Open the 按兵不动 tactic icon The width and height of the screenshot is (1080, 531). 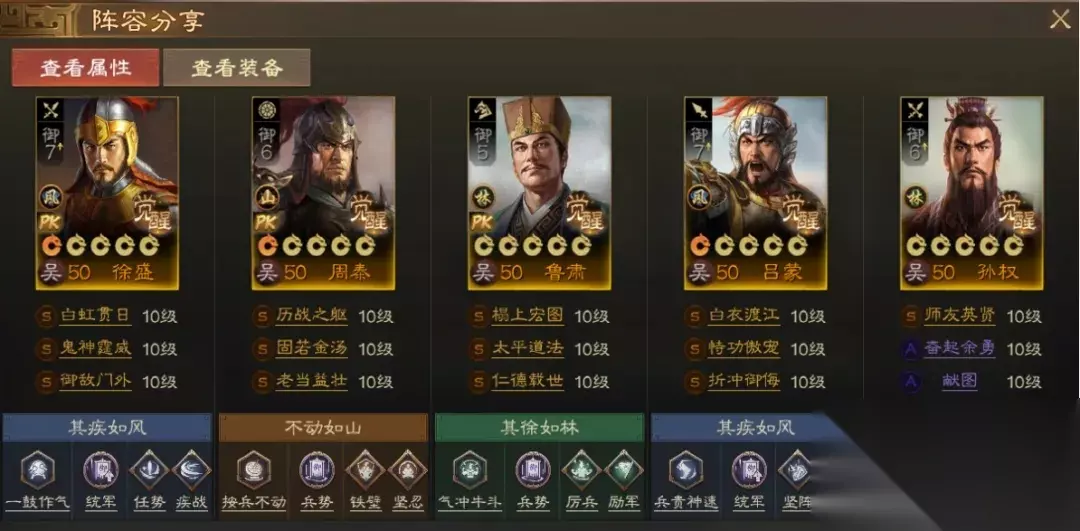tap(253, 470)
